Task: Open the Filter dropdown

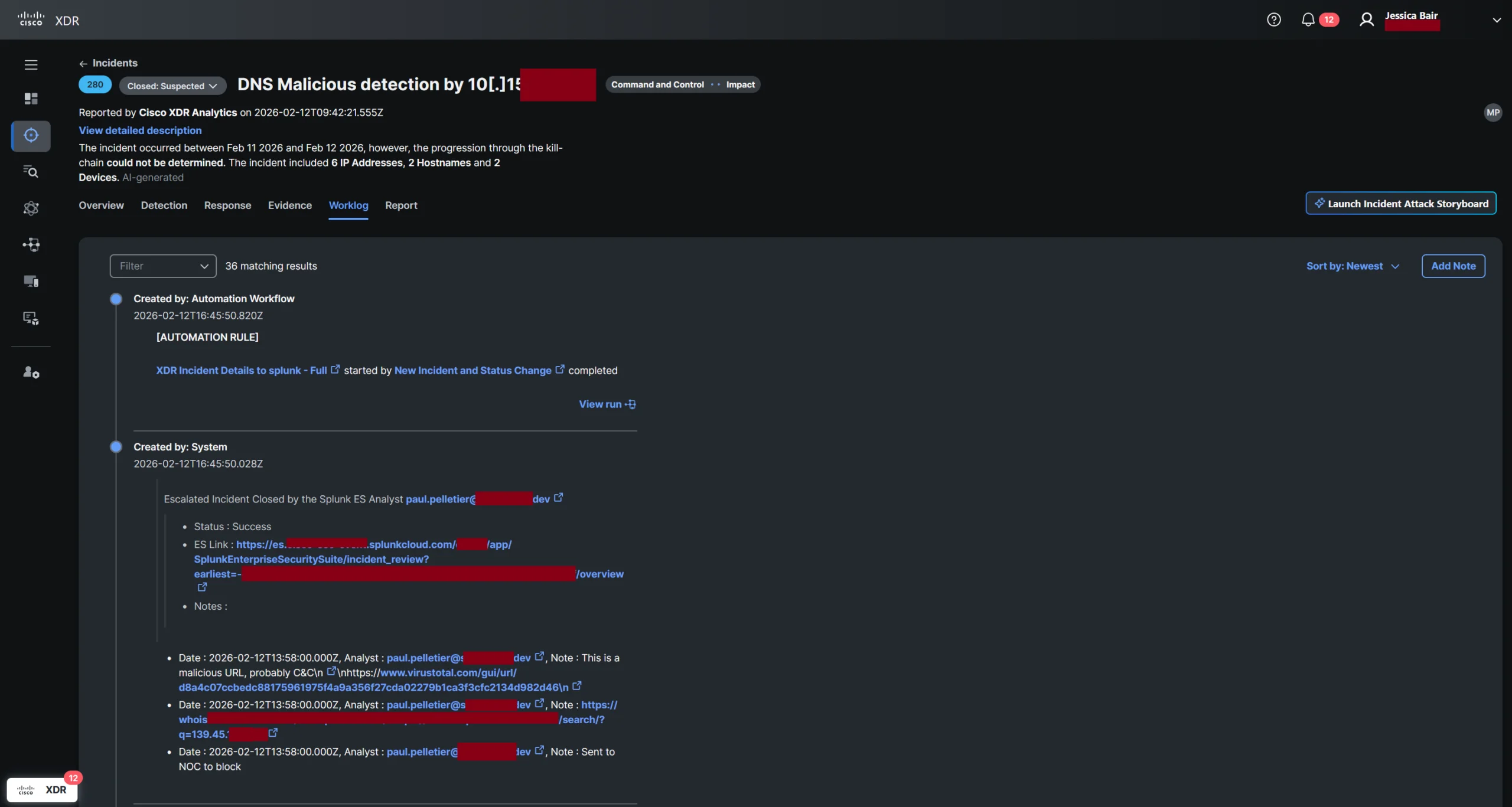Action: coord(163,266)
